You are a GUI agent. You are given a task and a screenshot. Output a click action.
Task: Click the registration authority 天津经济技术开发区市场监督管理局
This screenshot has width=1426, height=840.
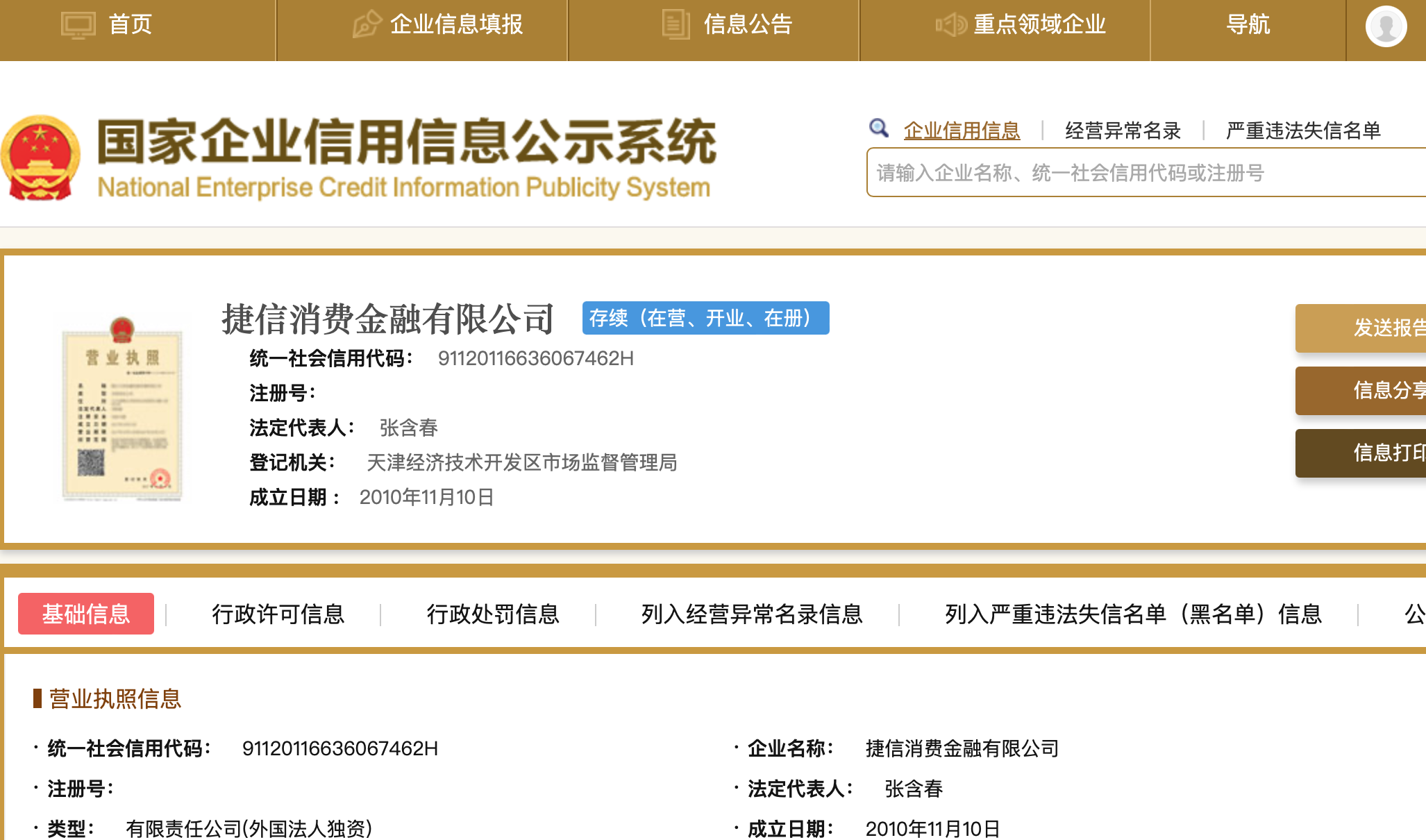[522, 462]
